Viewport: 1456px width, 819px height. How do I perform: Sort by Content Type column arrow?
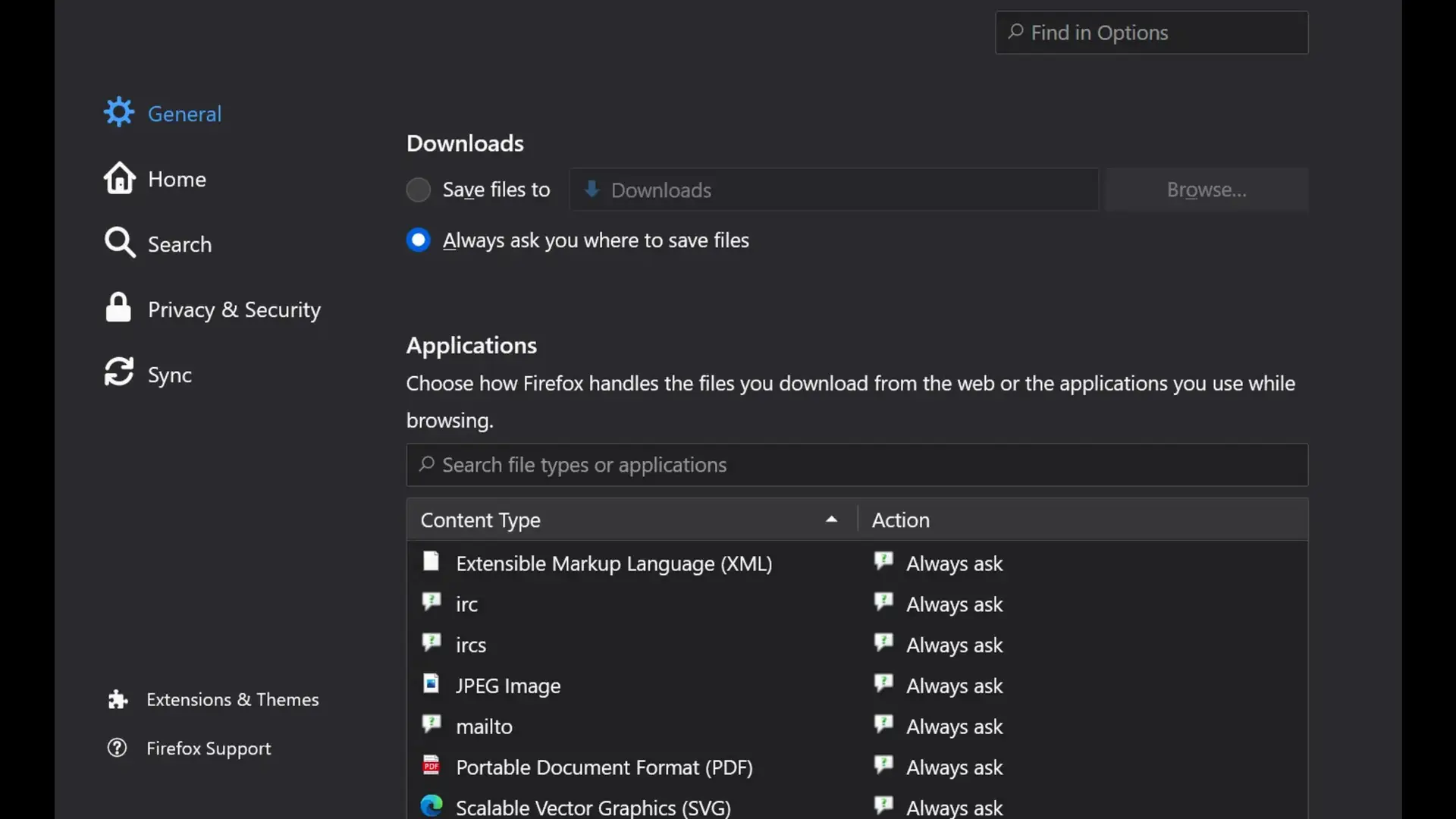click(831, 519)
